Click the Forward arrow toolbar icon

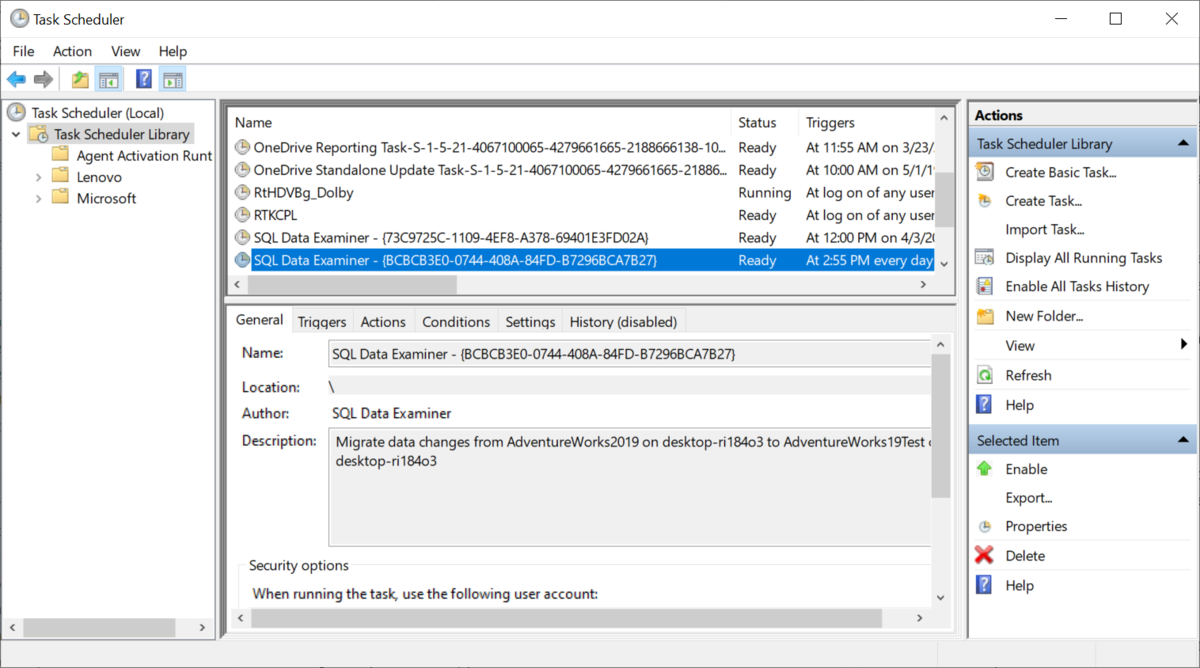point(43,79)
